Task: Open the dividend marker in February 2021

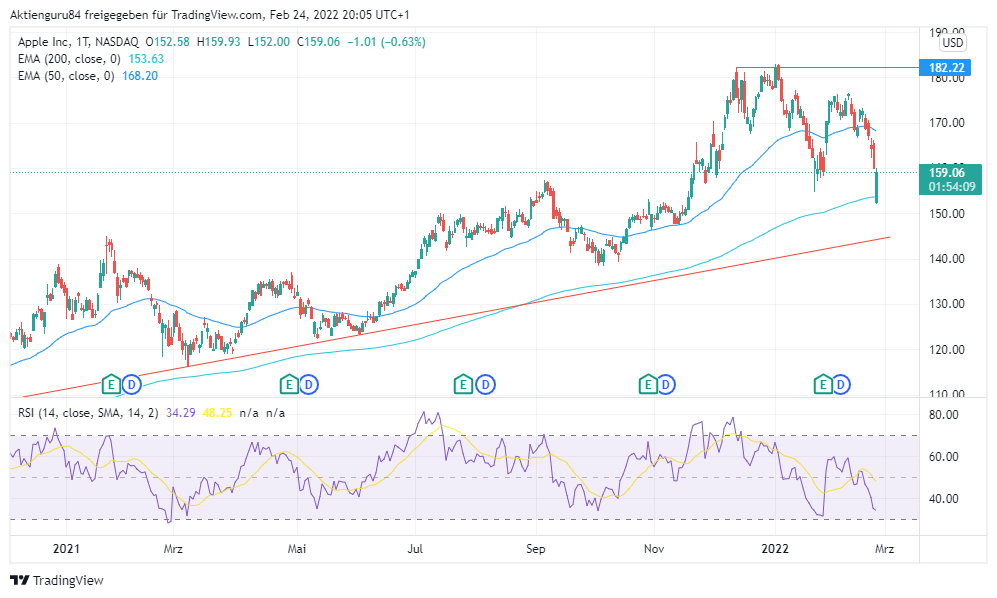Action: tap(132, 384)
